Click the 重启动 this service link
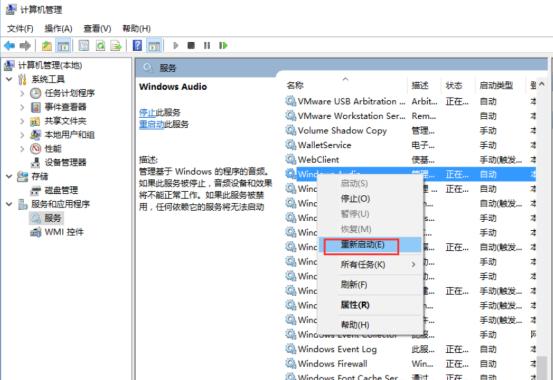The image size is (553, 380). tap(152, 124)
